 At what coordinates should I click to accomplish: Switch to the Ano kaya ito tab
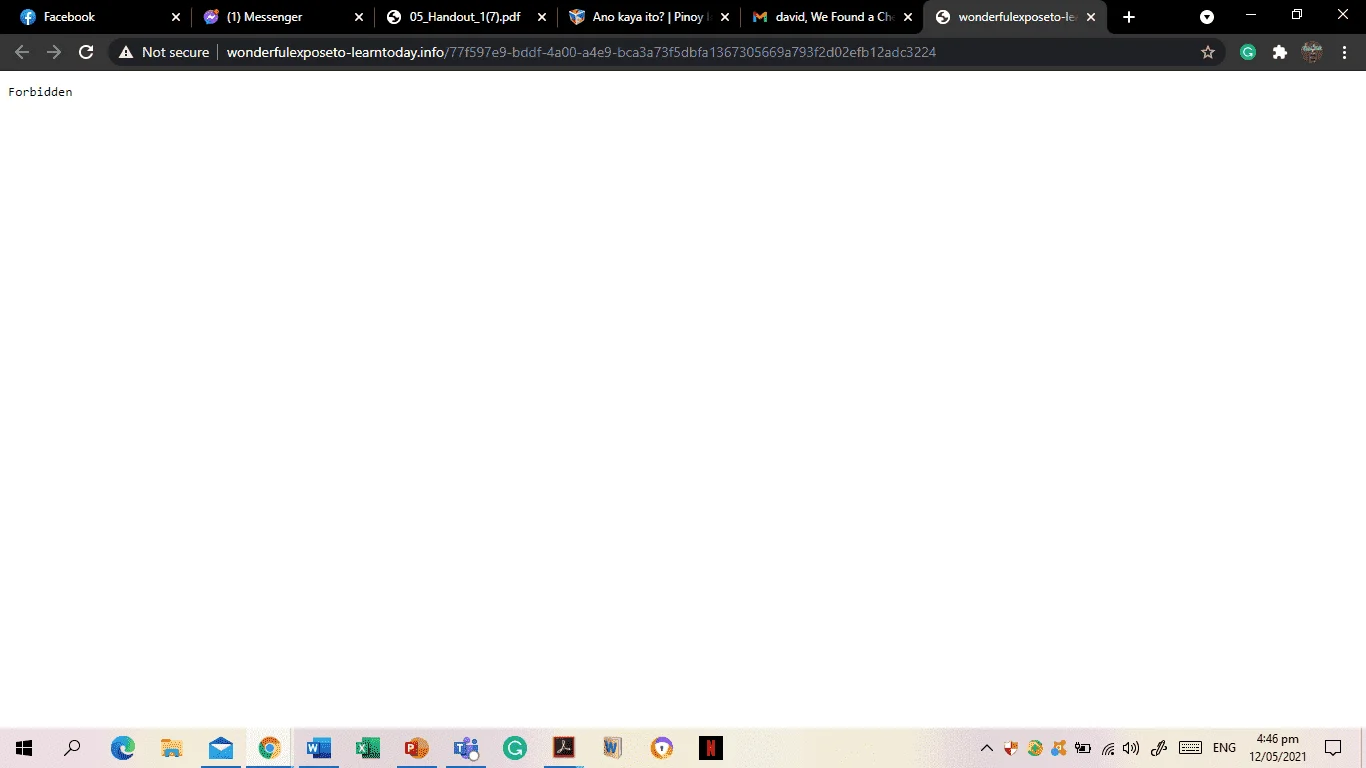pos(649,17)
